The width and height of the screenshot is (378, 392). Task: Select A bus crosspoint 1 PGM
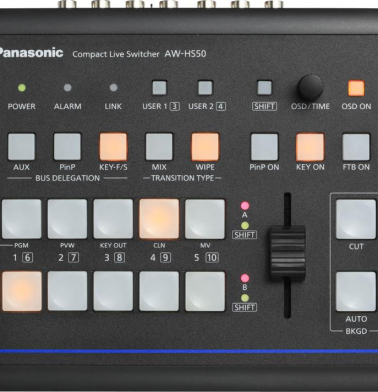pyautogui.click(x=21, y=219)
